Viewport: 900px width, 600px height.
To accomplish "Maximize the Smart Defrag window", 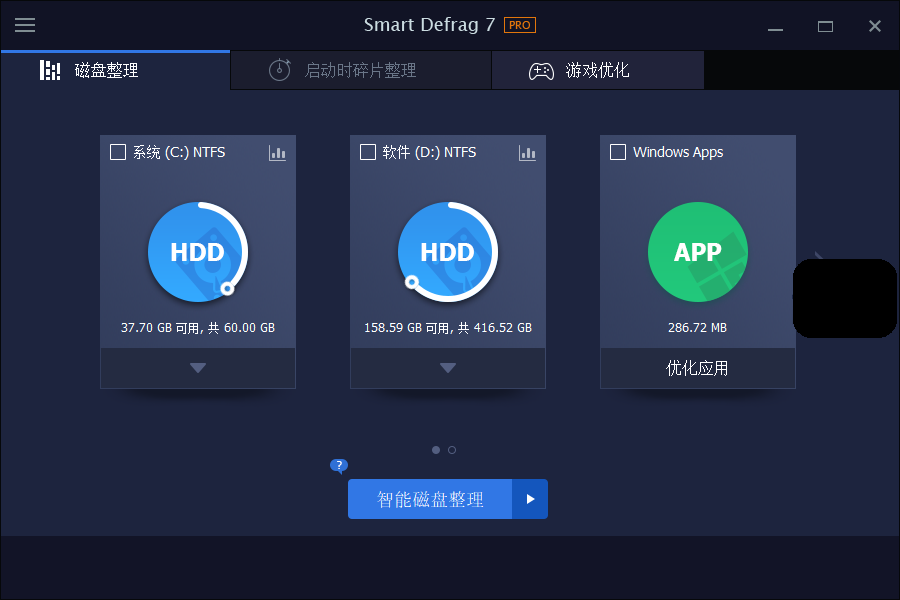I will (x=825, y=26).
